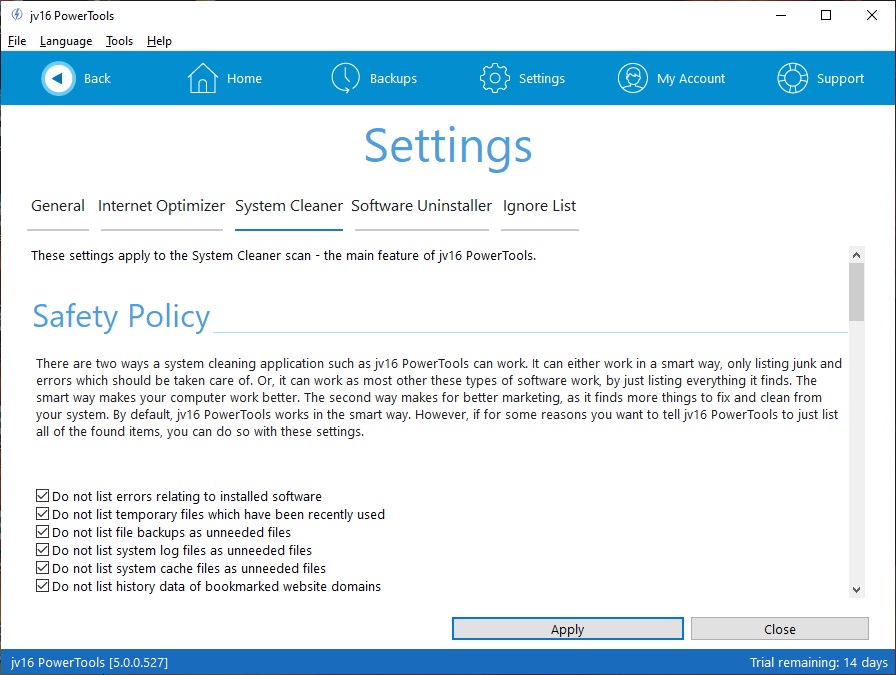This screenshot has width=896, height=675.
Task: Click the Back arrow icon
Action: (x=58, y=78)
